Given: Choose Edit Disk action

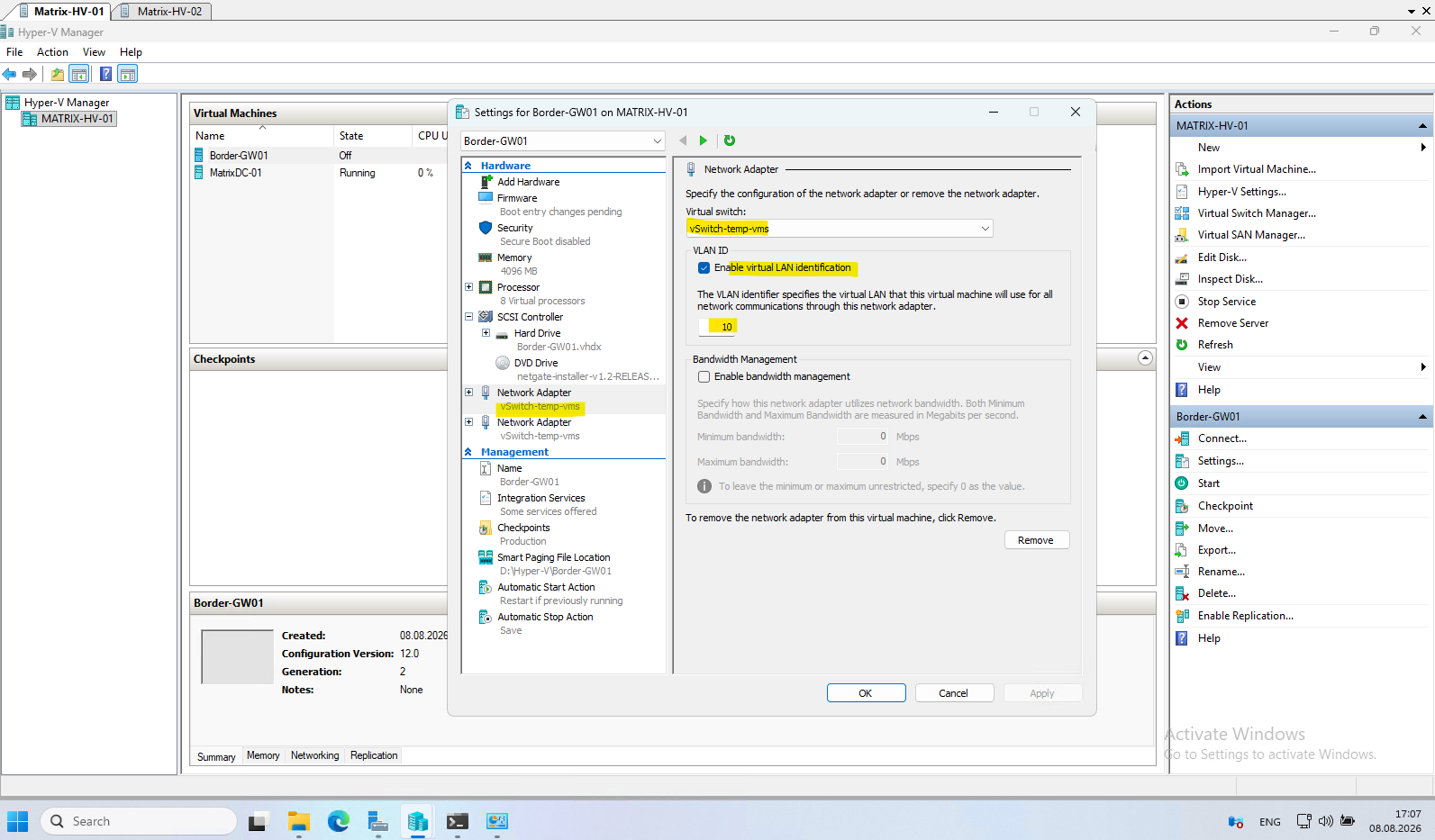Looking at the screenshot, I should pos(1222,257).
